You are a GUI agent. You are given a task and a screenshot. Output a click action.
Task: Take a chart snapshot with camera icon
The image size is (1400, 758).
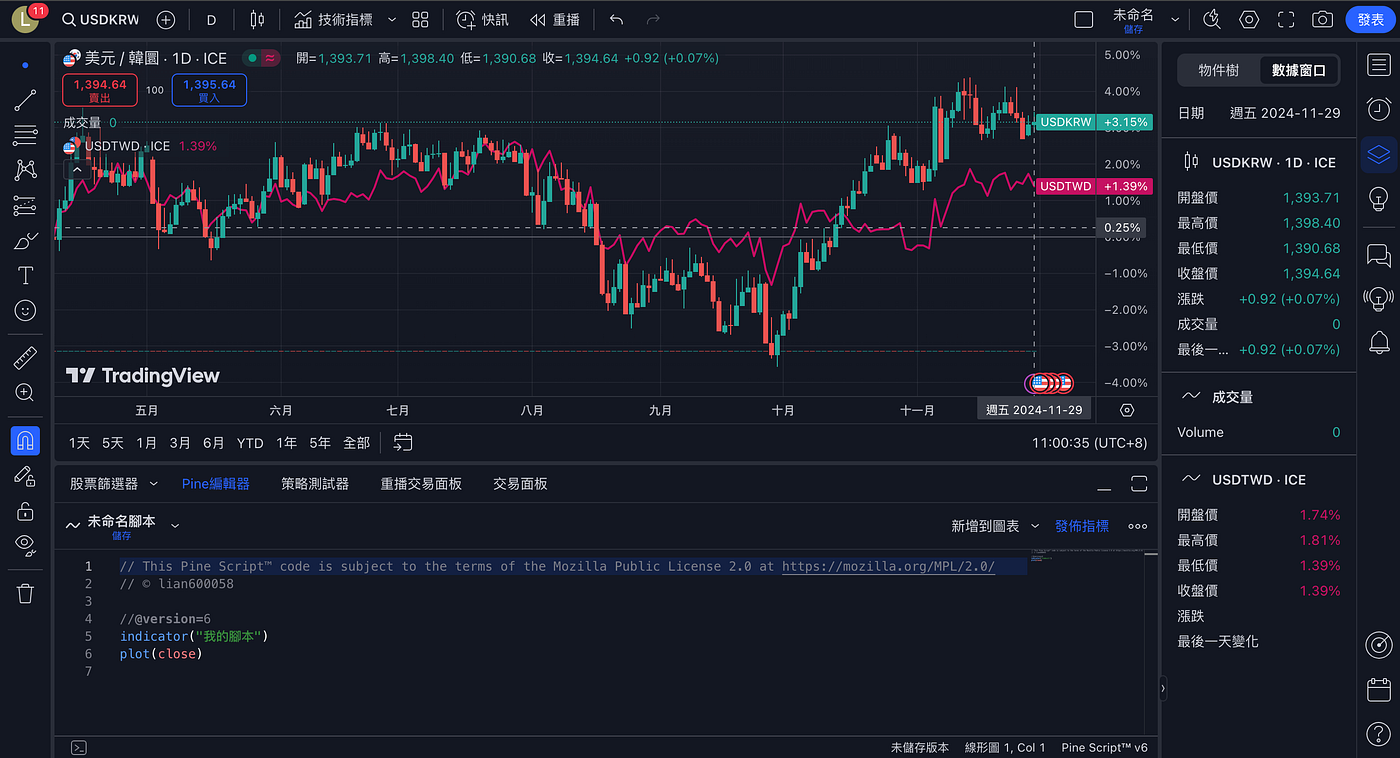(1322, 19)
